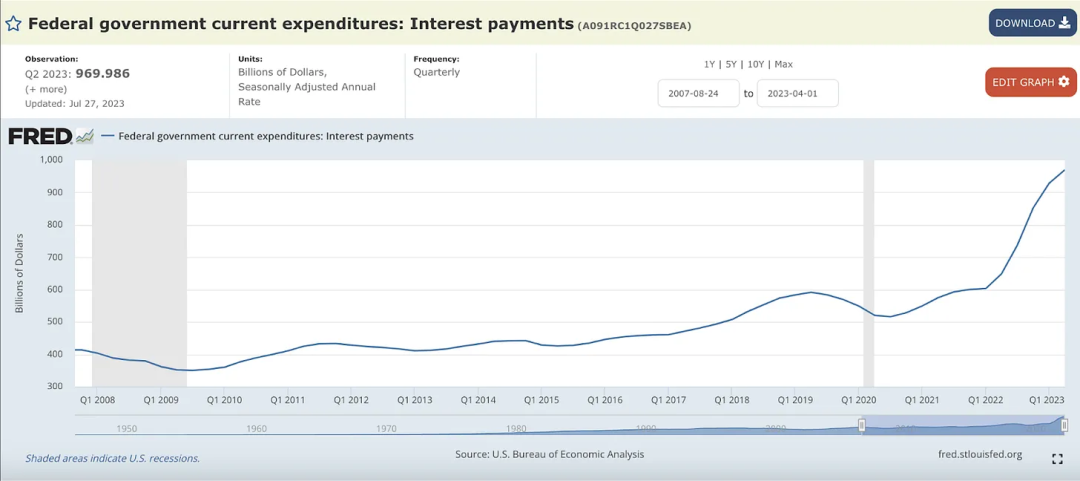Click the favorite star icon beside the title
The height and width of the screenshot is (481, 1080).
coord(14,23)
